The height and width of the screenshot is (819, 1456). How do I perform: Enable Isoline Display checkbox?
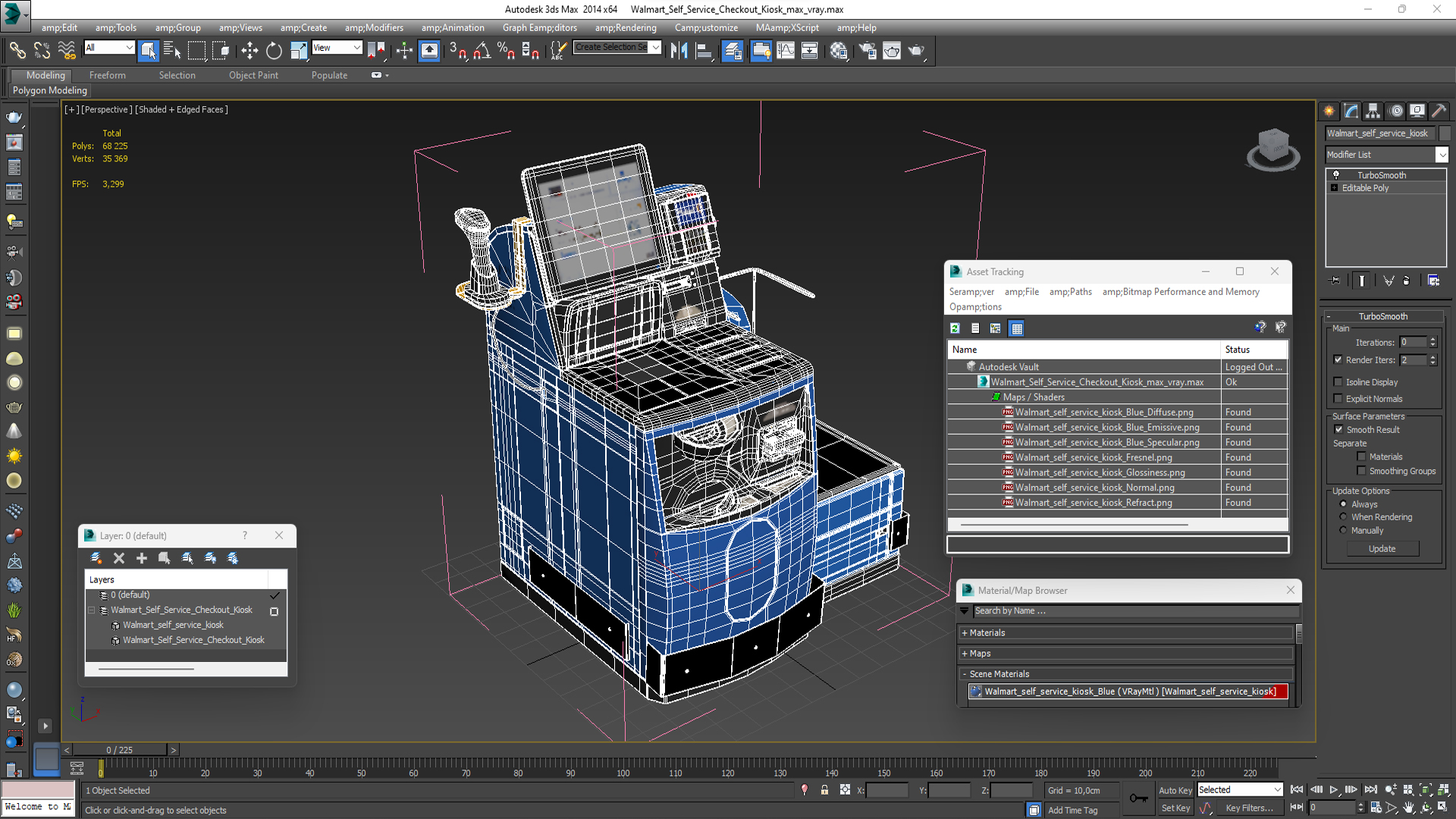1338,382
